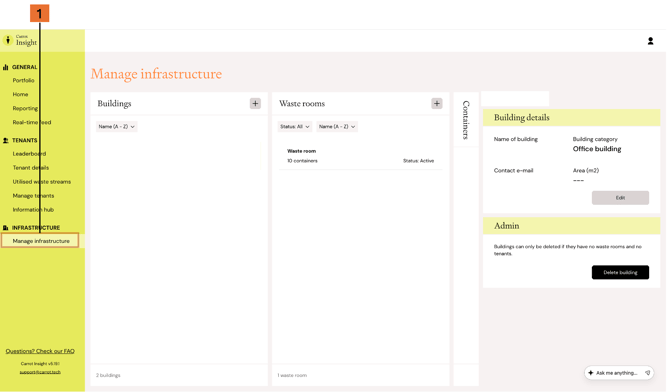Viewport: 670px width, 392px height.
Task: Select Manage infrastructure in sidebar
Action: tap(40, 241)
